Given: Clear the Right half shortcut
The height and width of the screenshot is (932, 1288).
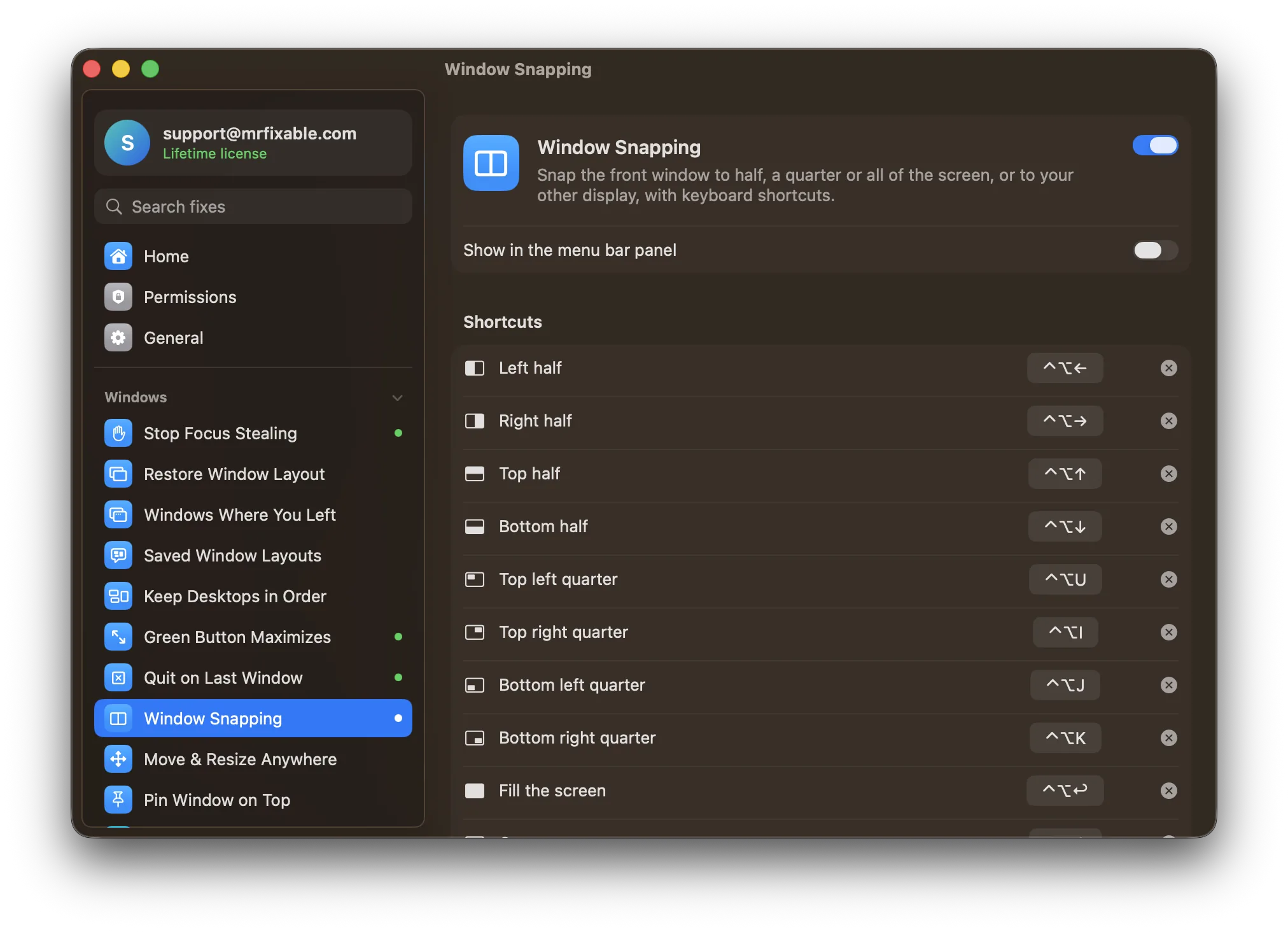Looking at the screenshot, I should (1169, 421).
